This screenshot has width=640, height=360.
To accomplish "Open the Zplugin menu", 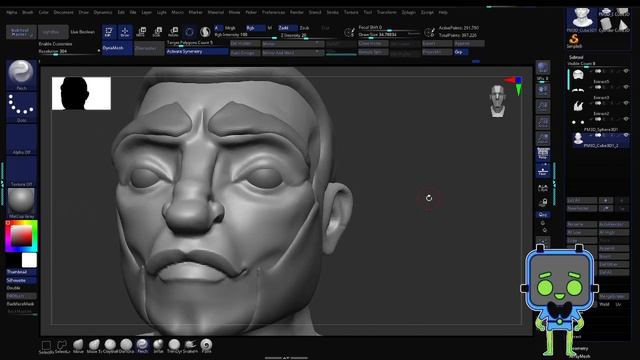I will 408,12.
